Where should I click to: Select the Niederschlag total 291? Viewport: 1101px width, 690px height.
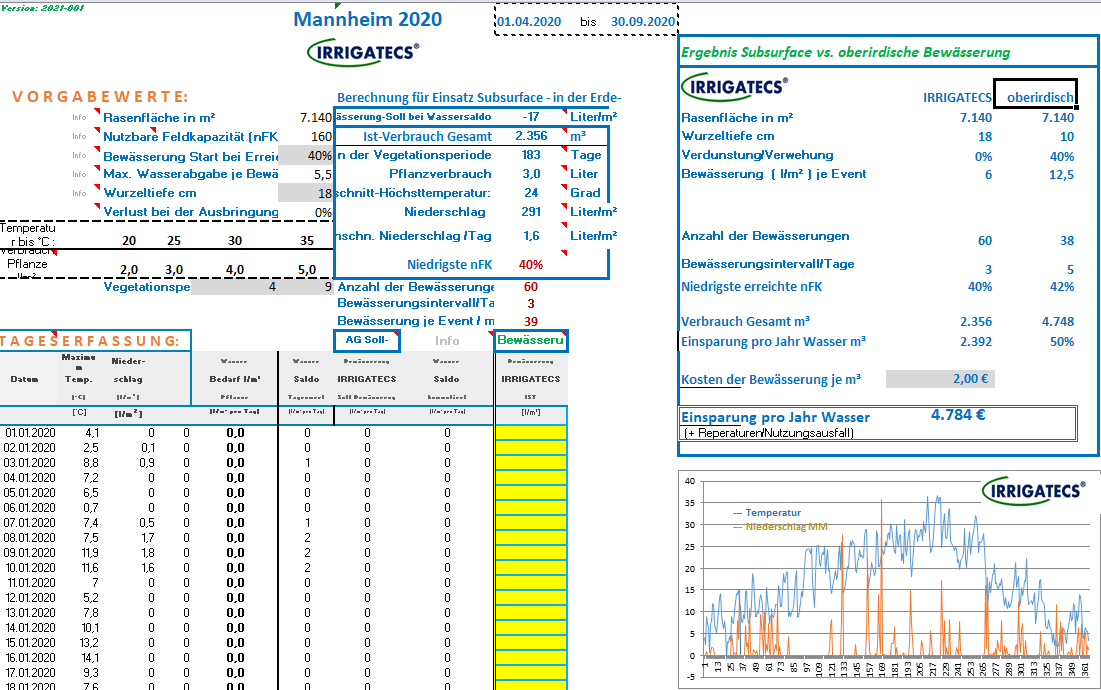(x=532, y=211)
